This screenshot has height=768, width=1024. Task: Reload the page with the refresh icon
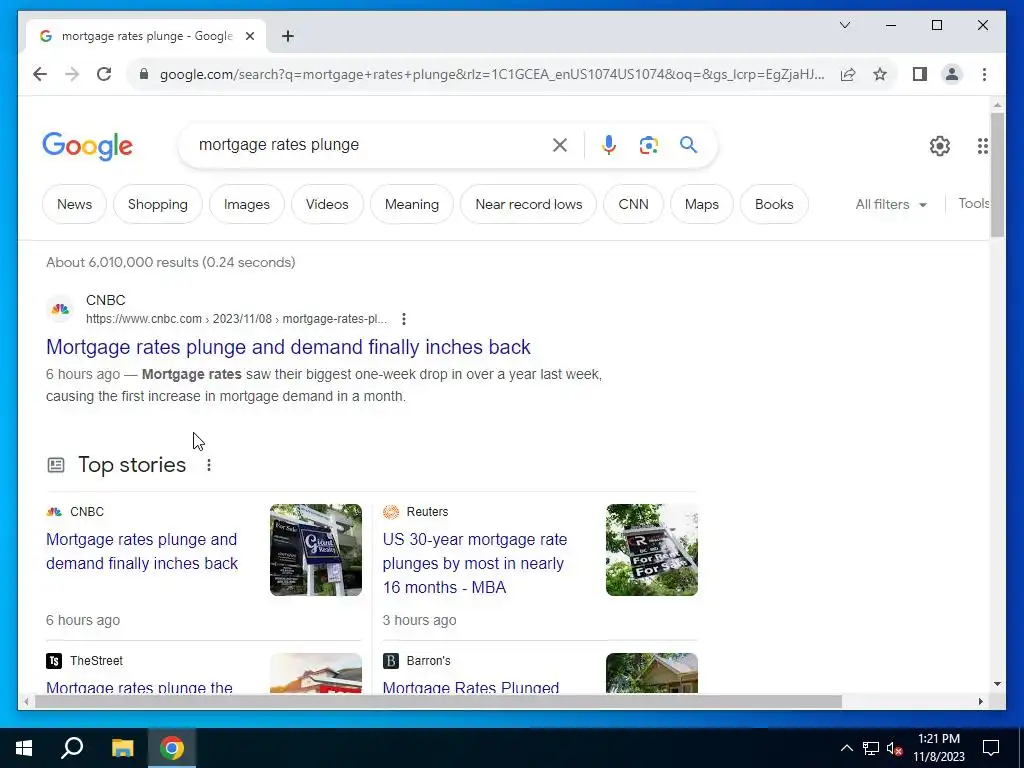(104, 74)
